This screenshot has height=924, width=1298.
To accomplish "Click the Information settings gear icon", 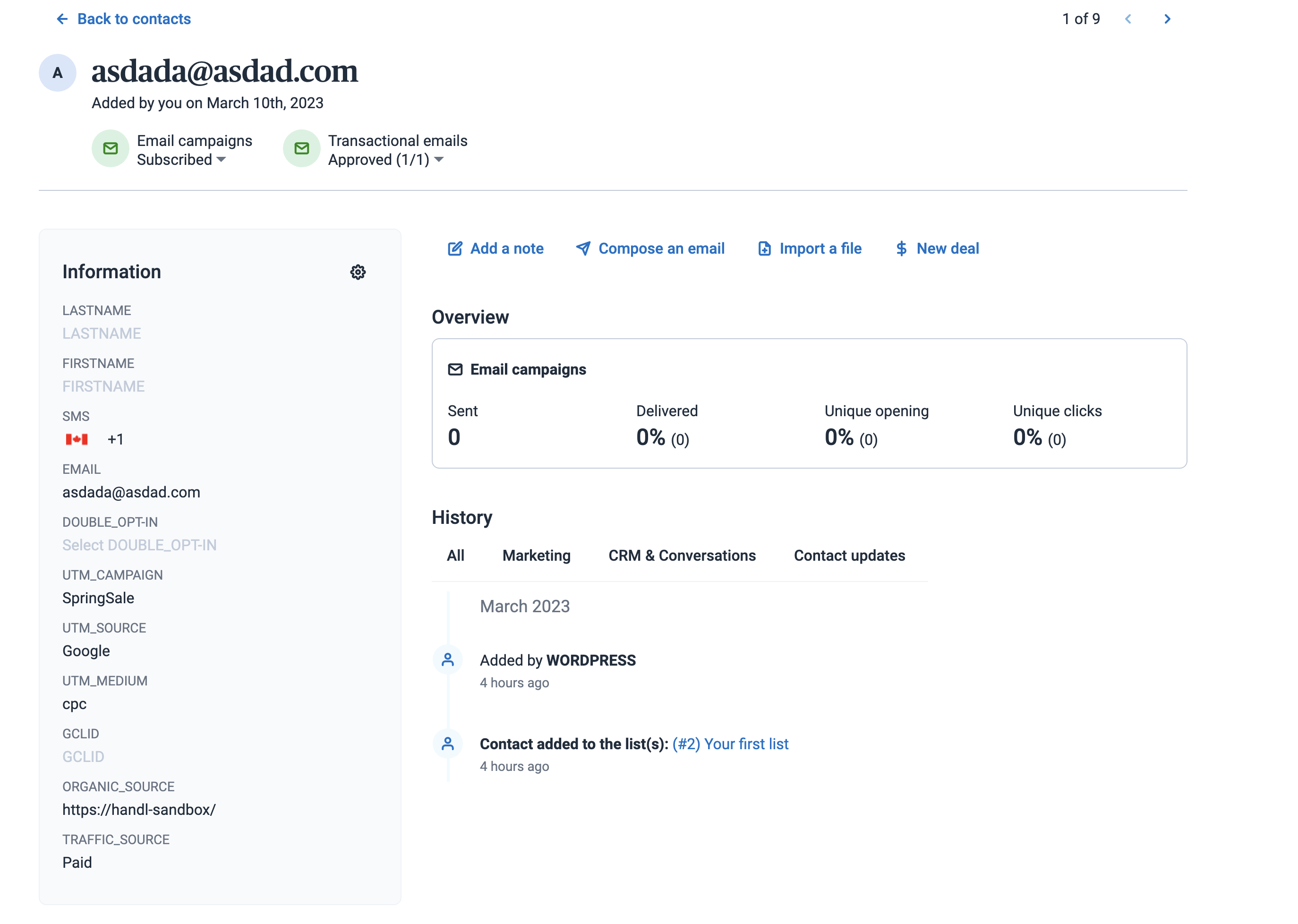I will [x=357, y=272].
